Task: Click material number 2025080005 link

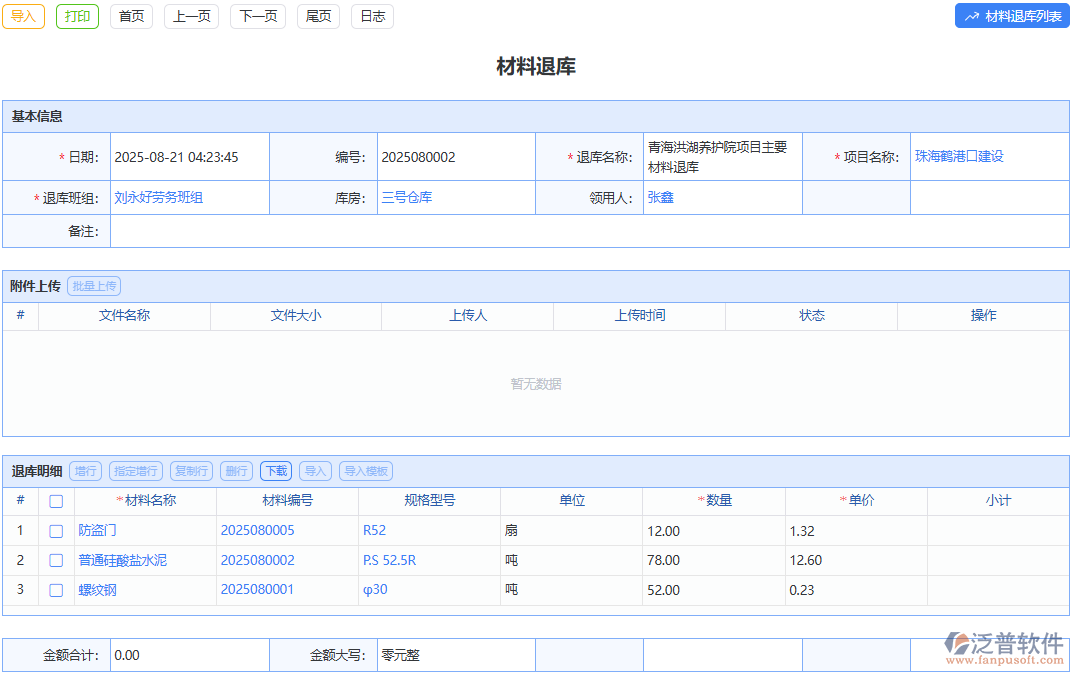Action: [258, 531]
